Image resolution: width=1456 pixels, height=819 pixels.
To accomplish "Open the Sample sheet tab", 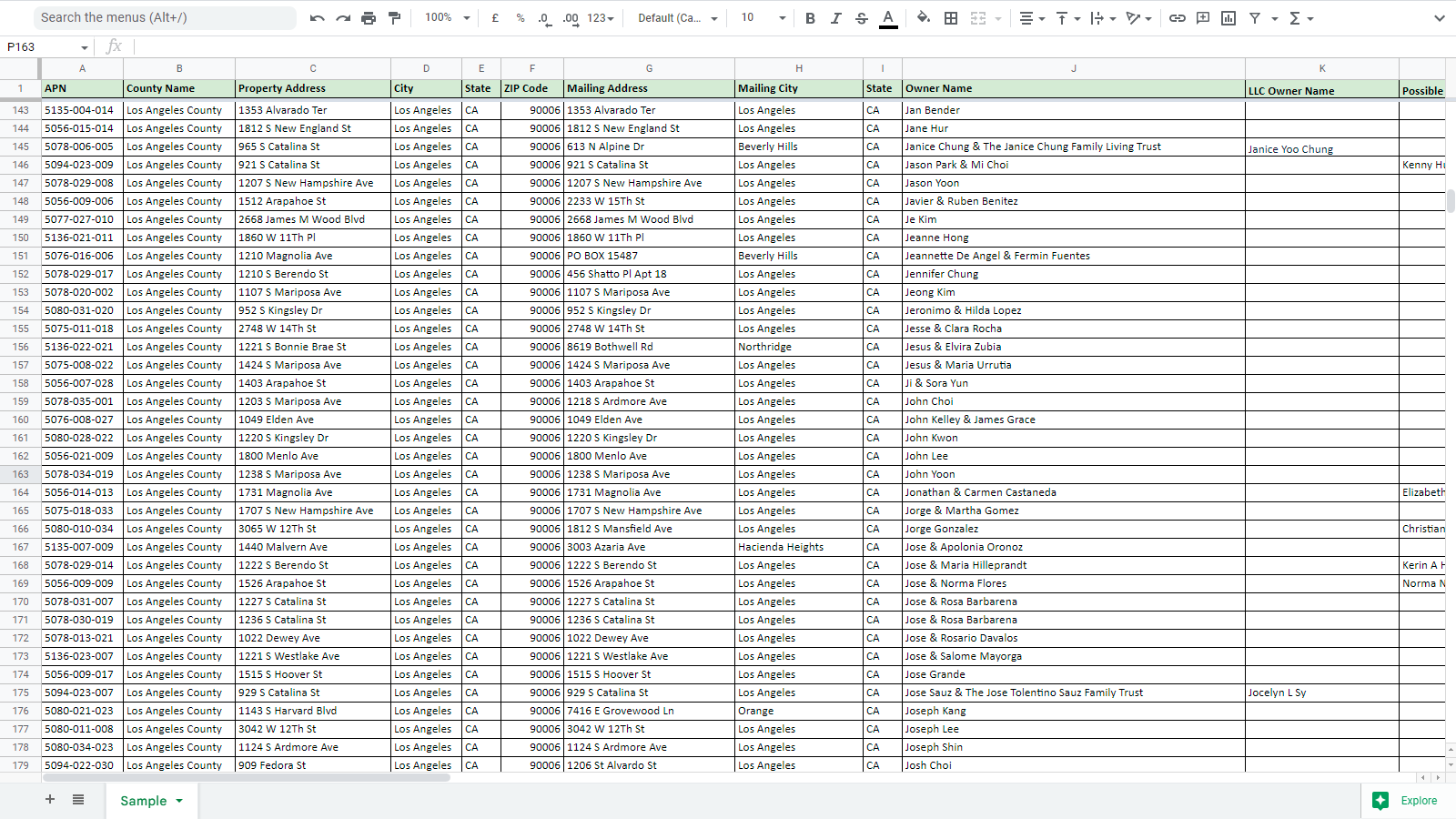I will pyautogui.click(x=144, y=801).
